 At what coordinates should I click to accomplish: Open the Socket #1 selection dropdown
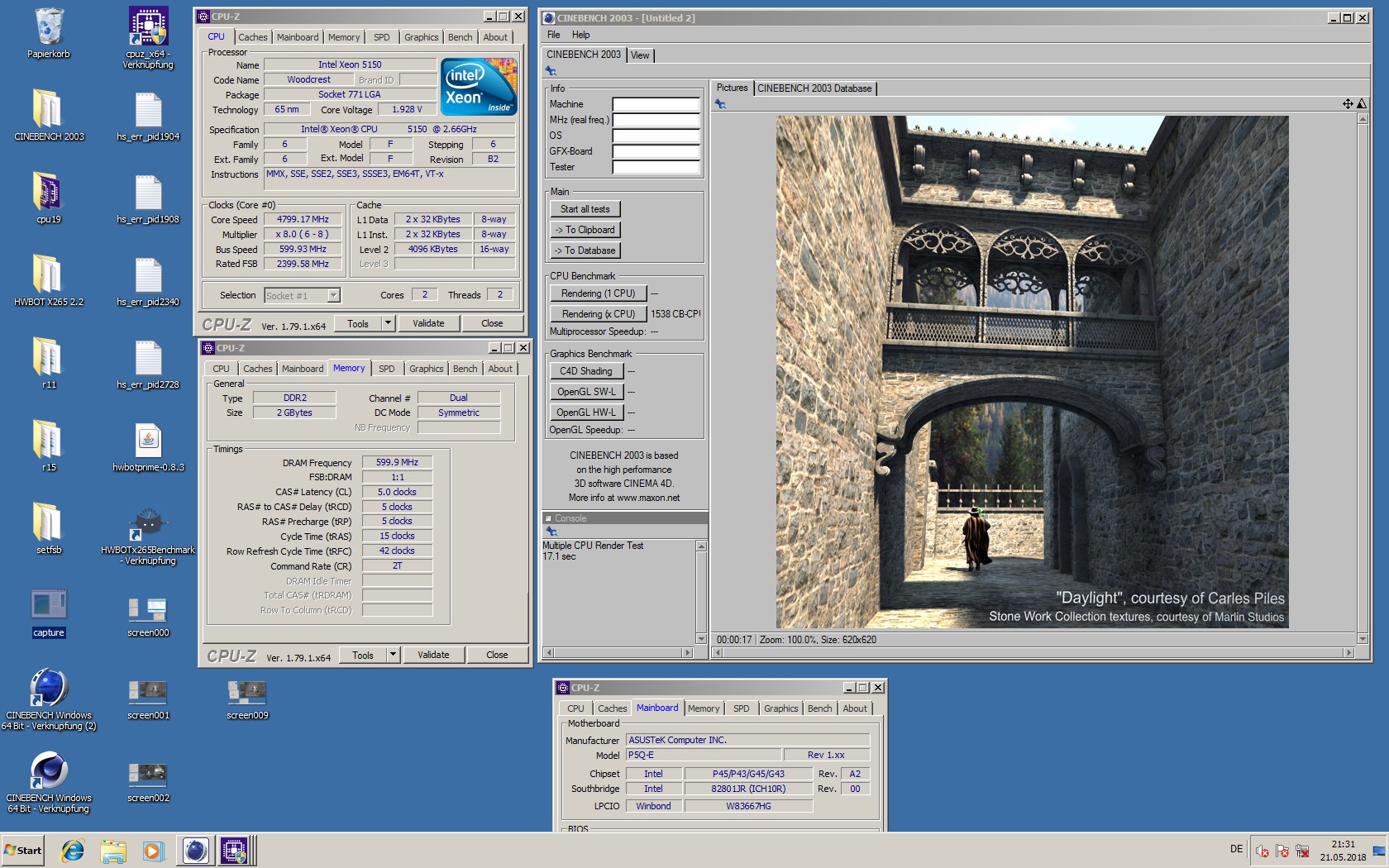click(x=333, y=295)
